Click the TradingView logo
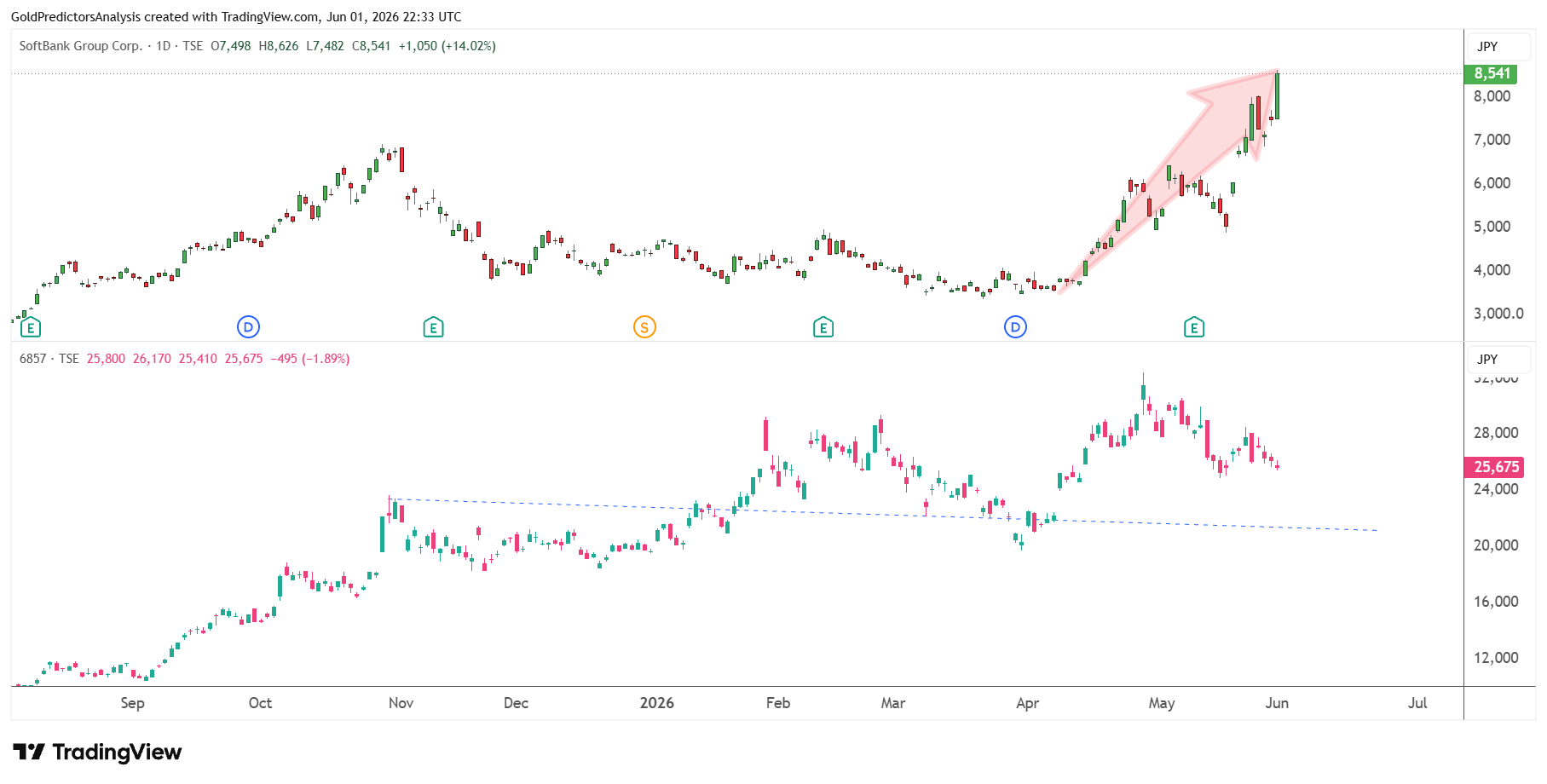The image size is (1547, 784). (x=97, y=752)
